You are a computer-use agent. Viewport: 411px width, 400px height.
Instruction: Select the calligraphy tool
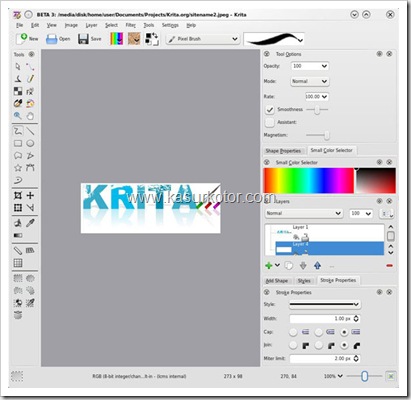(18, 79)
